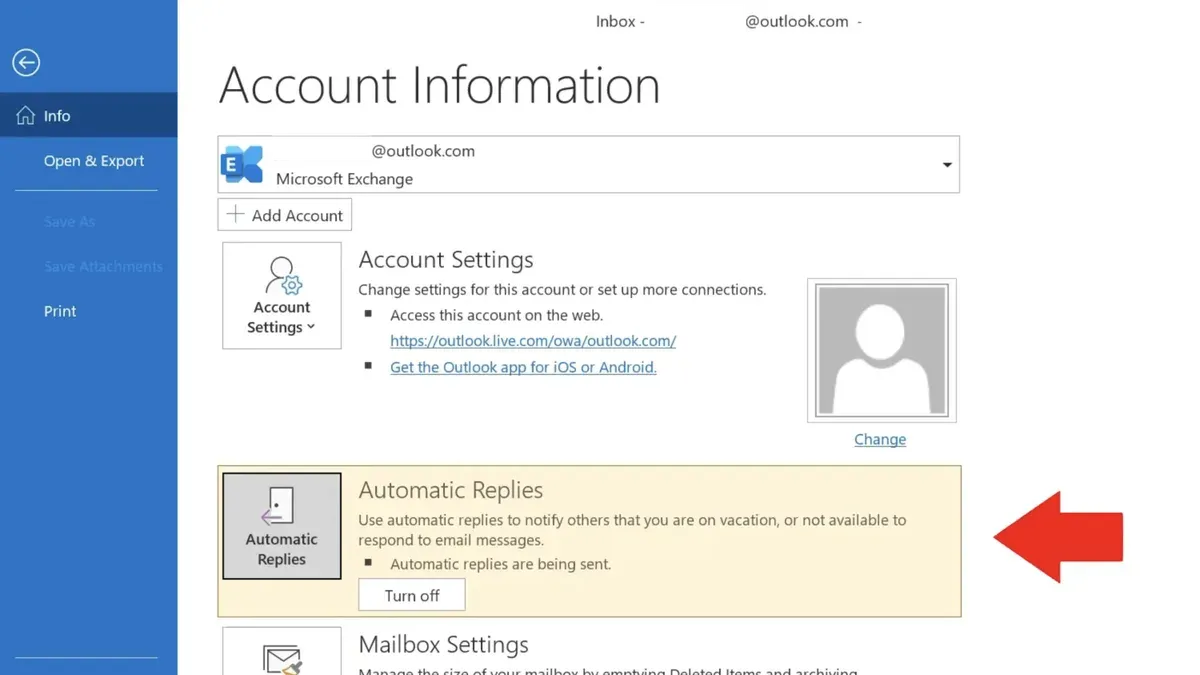Click the Microsoft Exchange account icon

click(242, 165)
